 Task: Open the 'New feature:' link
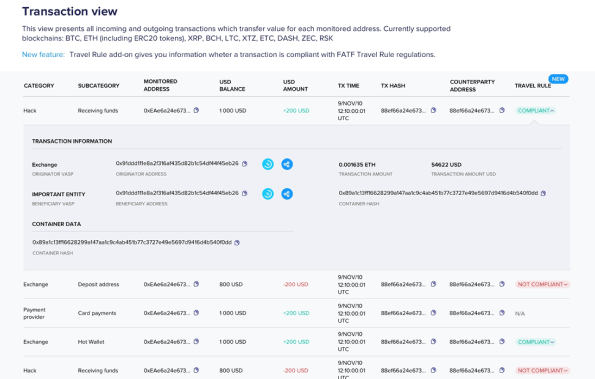(x=43, y=55)
